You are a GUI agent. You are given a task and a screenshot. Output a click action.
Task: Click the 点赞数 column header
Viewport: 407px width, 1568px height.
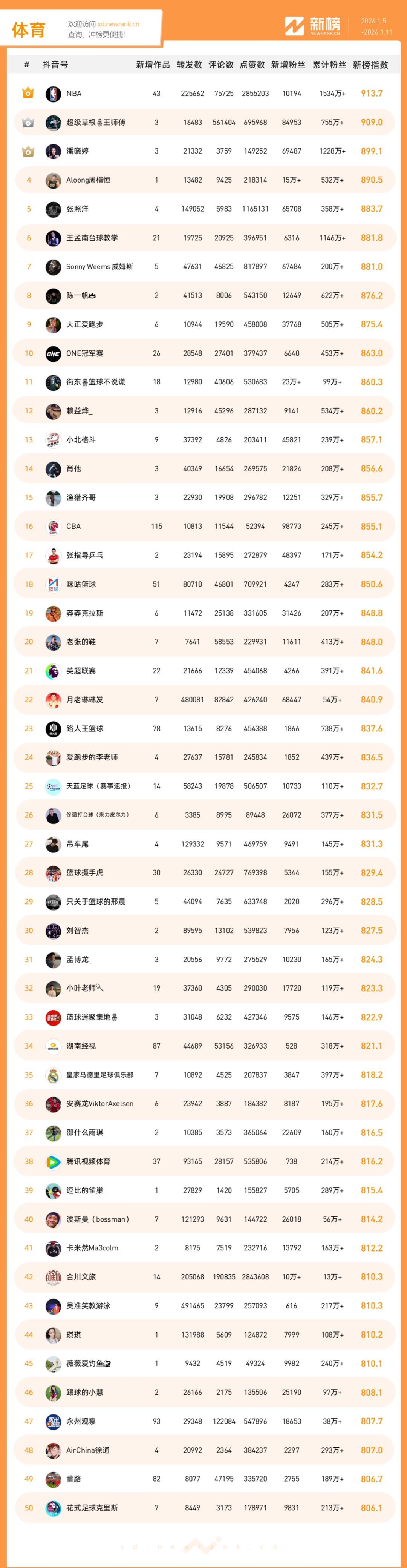pos(252,65)
